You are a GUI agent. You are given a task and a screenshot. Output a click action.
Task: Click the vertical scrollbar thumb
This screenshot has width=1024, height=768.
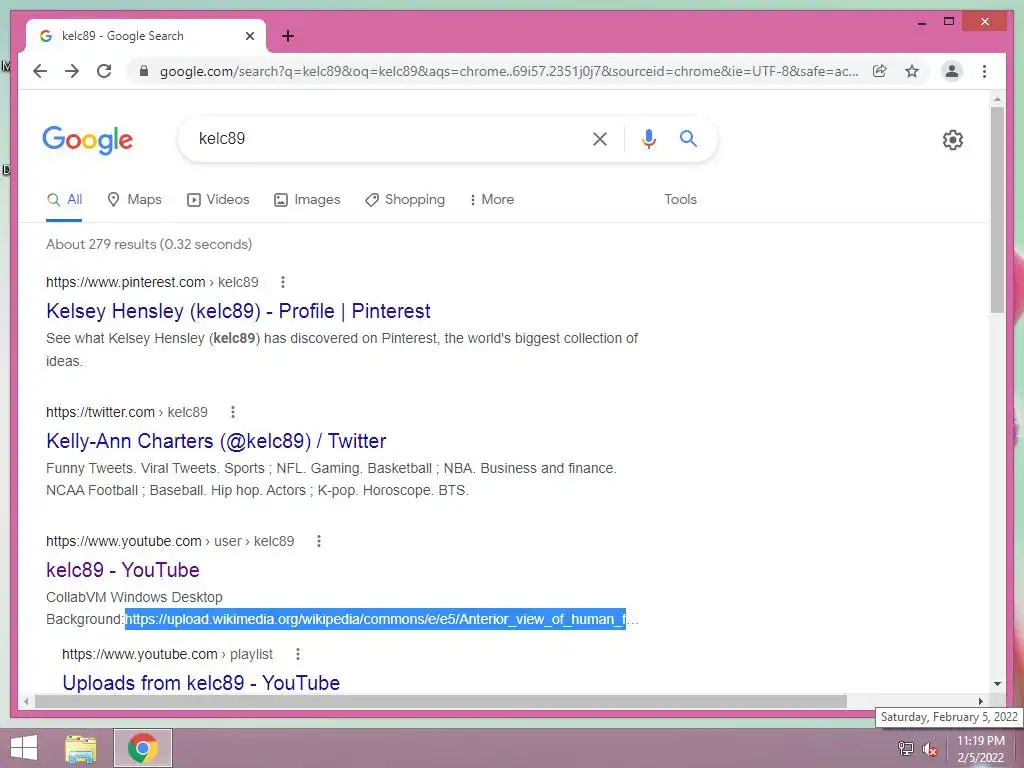(997, 210)
